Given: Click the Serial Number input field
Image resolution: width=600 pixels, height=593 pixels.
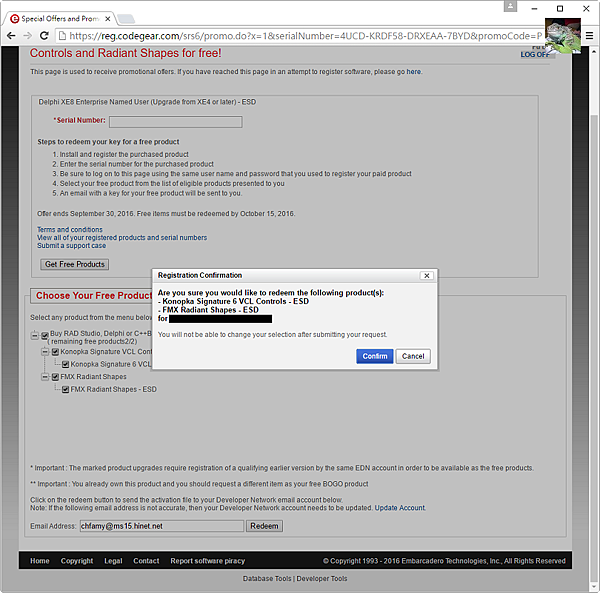Looking at the screenshot, I should coord(176,122).
